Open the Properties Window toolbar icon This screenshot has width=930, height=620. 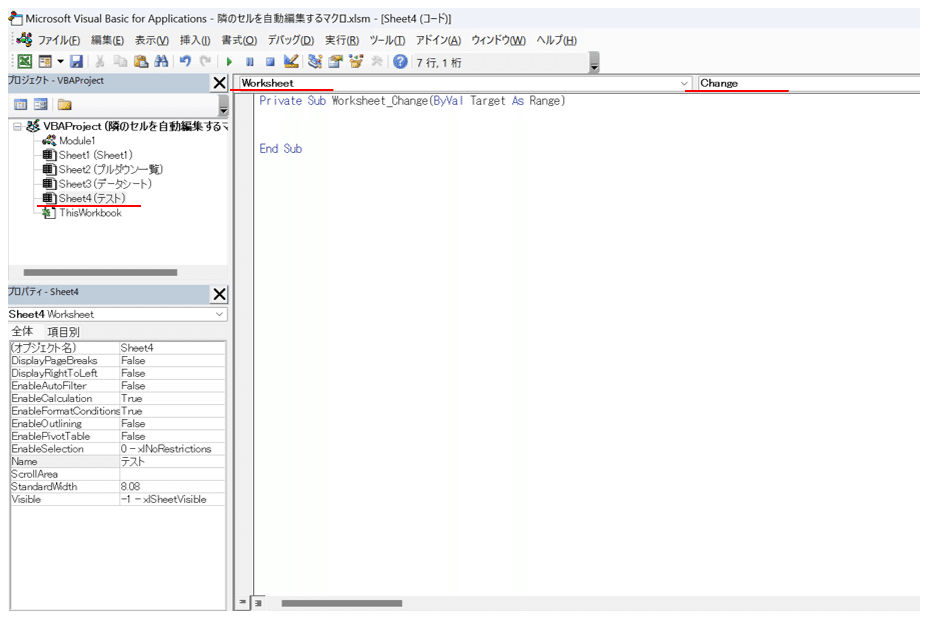point(335,61)
